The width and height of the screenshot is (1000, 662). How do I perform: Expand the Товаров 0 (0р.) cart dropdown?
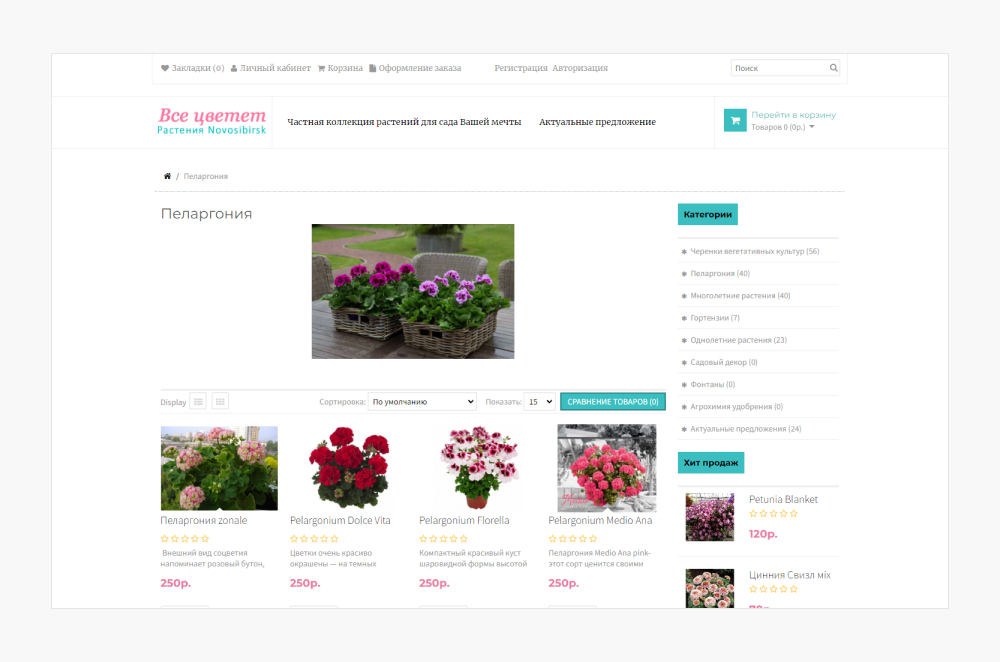783,127
